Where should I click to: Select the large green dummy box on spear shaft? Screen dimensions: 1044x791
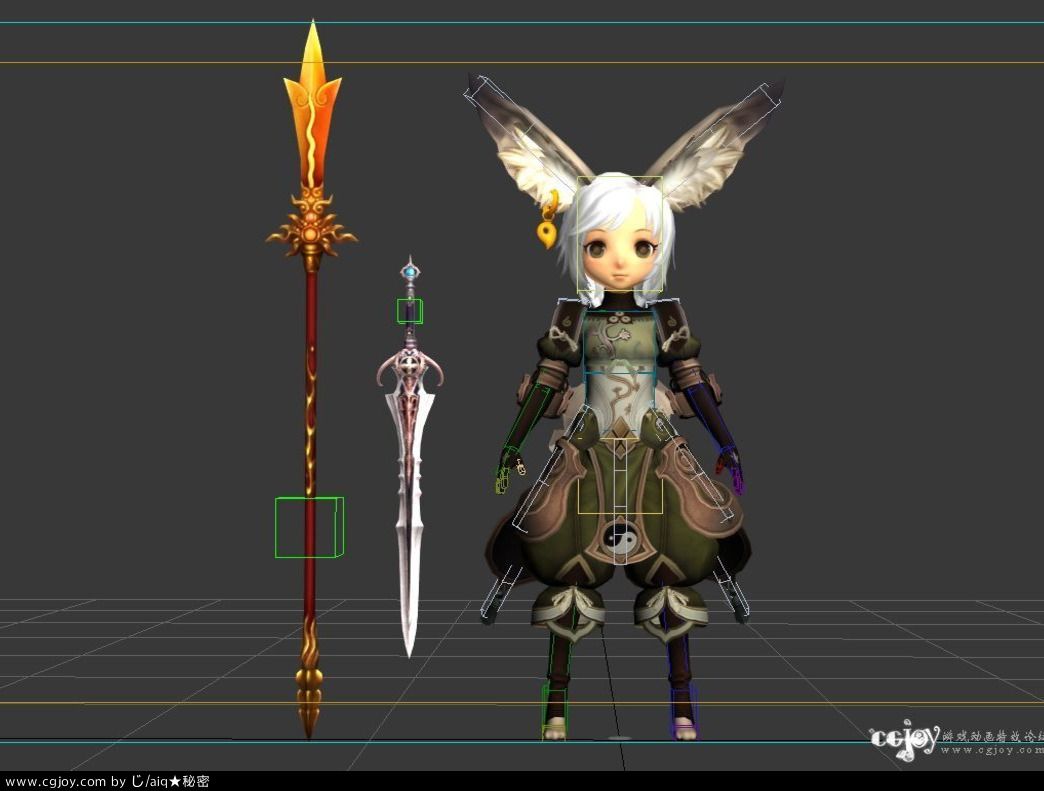click(x=310, y=527)
